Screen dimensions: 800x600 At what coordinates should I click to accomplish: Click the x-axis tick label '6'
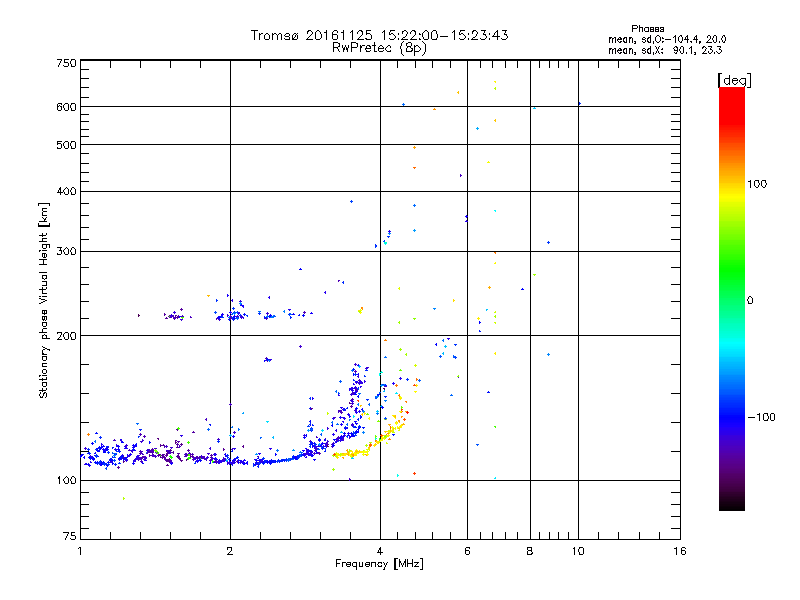(467, 551)
